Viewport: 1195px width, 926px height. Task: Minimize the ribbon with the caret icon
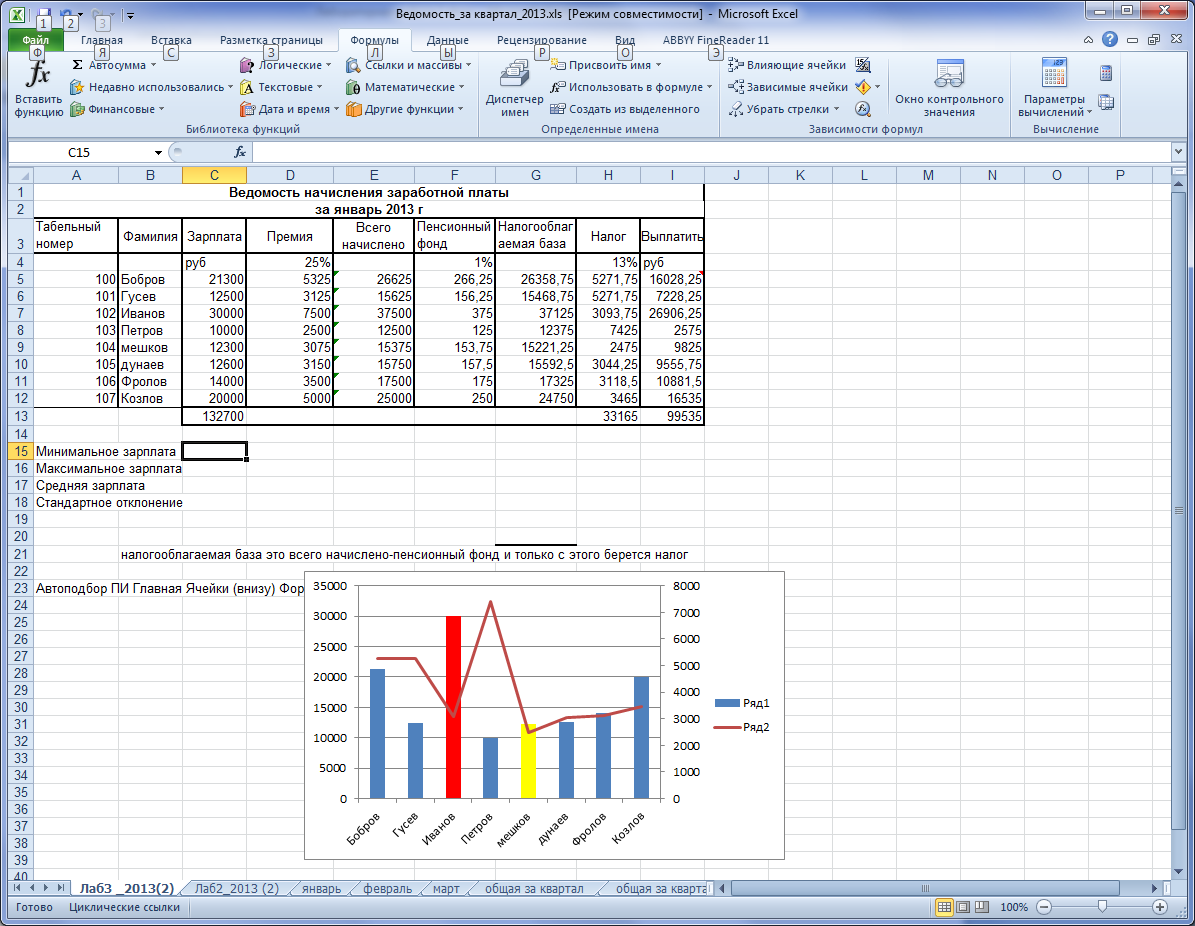(x=1088, y=40)
